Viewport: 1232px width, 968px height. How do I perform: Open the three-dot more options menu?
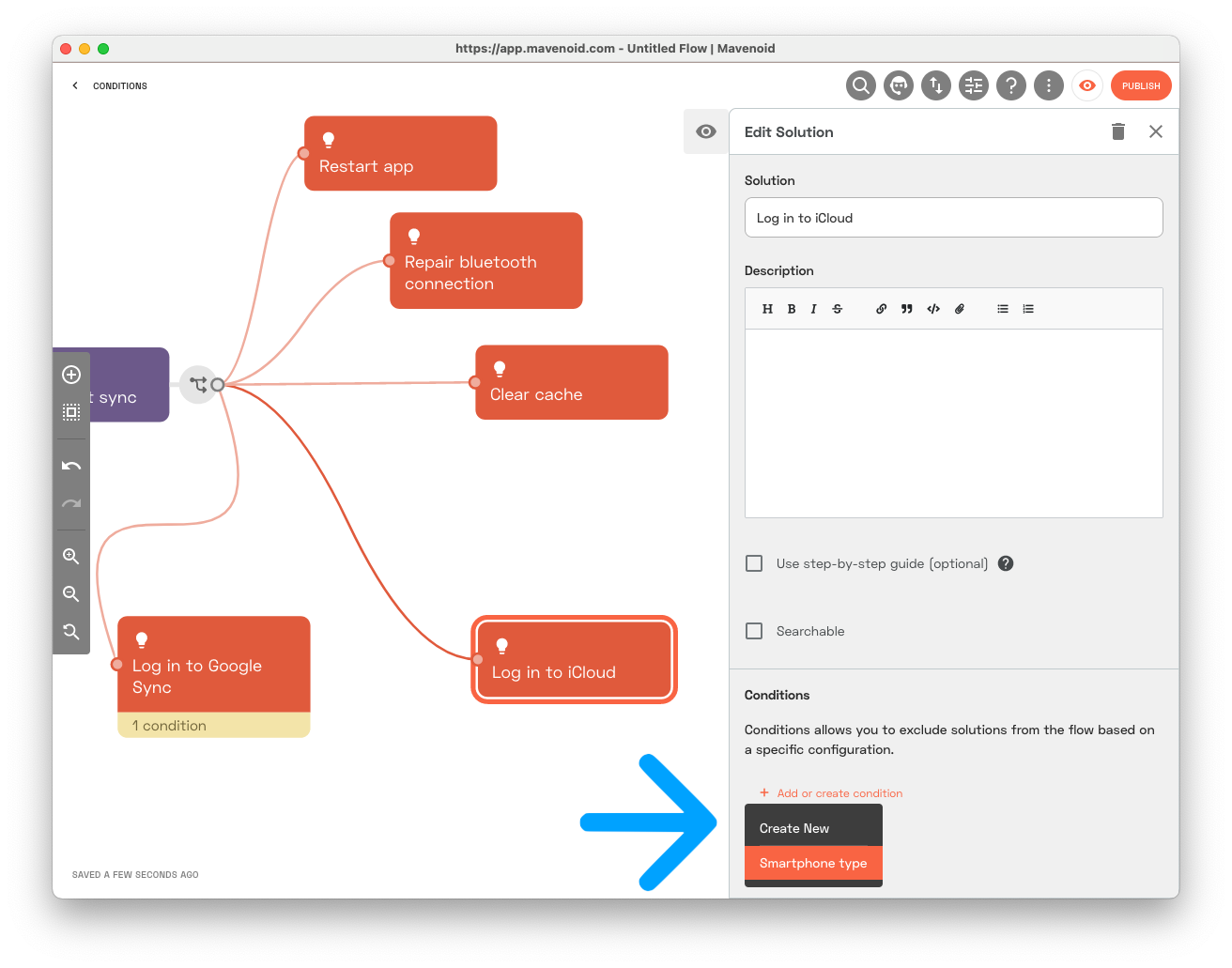coord(1049,85)
